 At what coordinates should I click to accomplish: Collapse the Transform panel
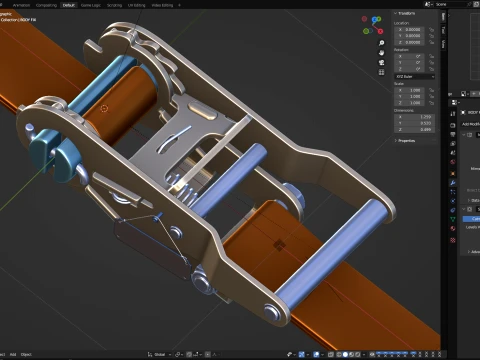tap(396, 13)
